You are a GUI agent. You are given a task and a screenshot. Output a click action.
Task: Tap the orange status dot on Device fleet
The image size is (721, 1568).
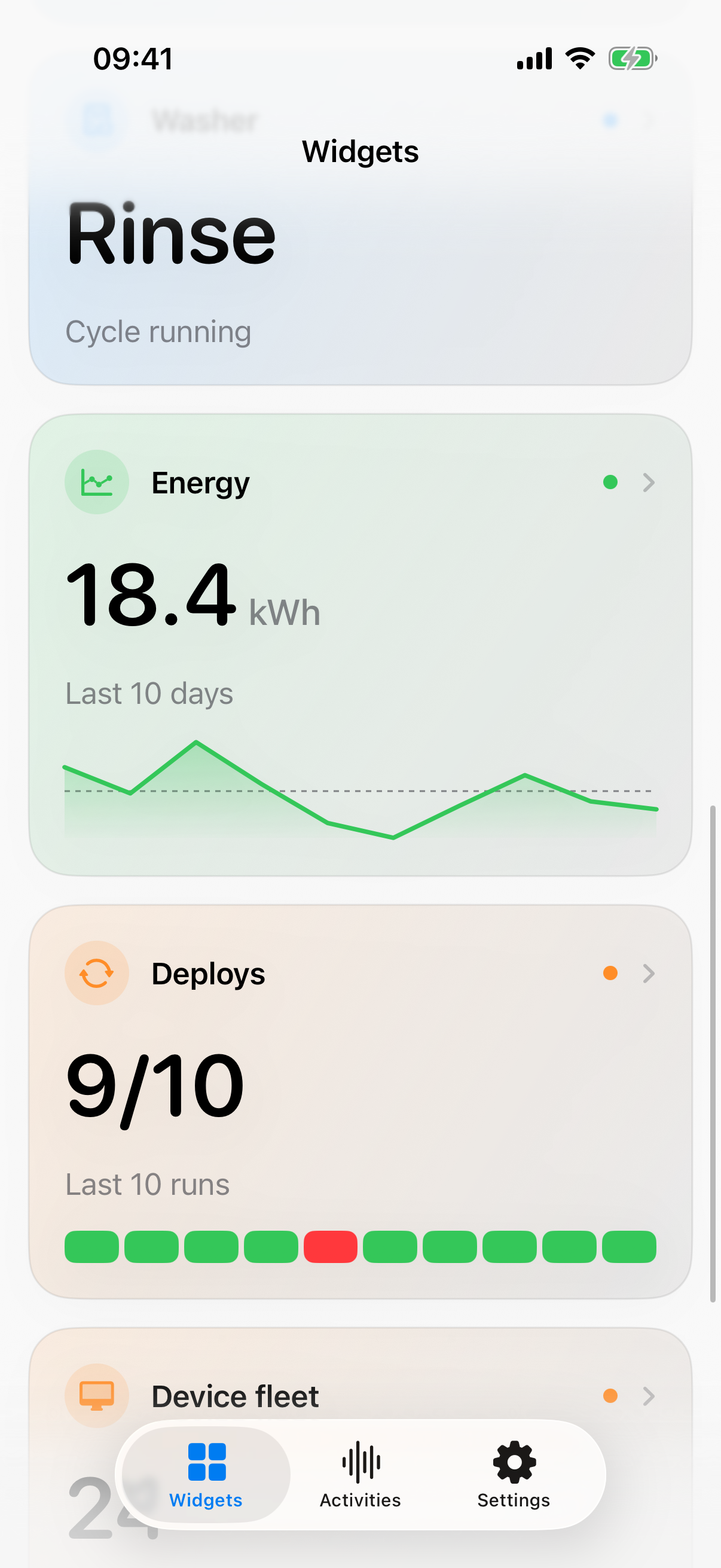pos(610,1395)
